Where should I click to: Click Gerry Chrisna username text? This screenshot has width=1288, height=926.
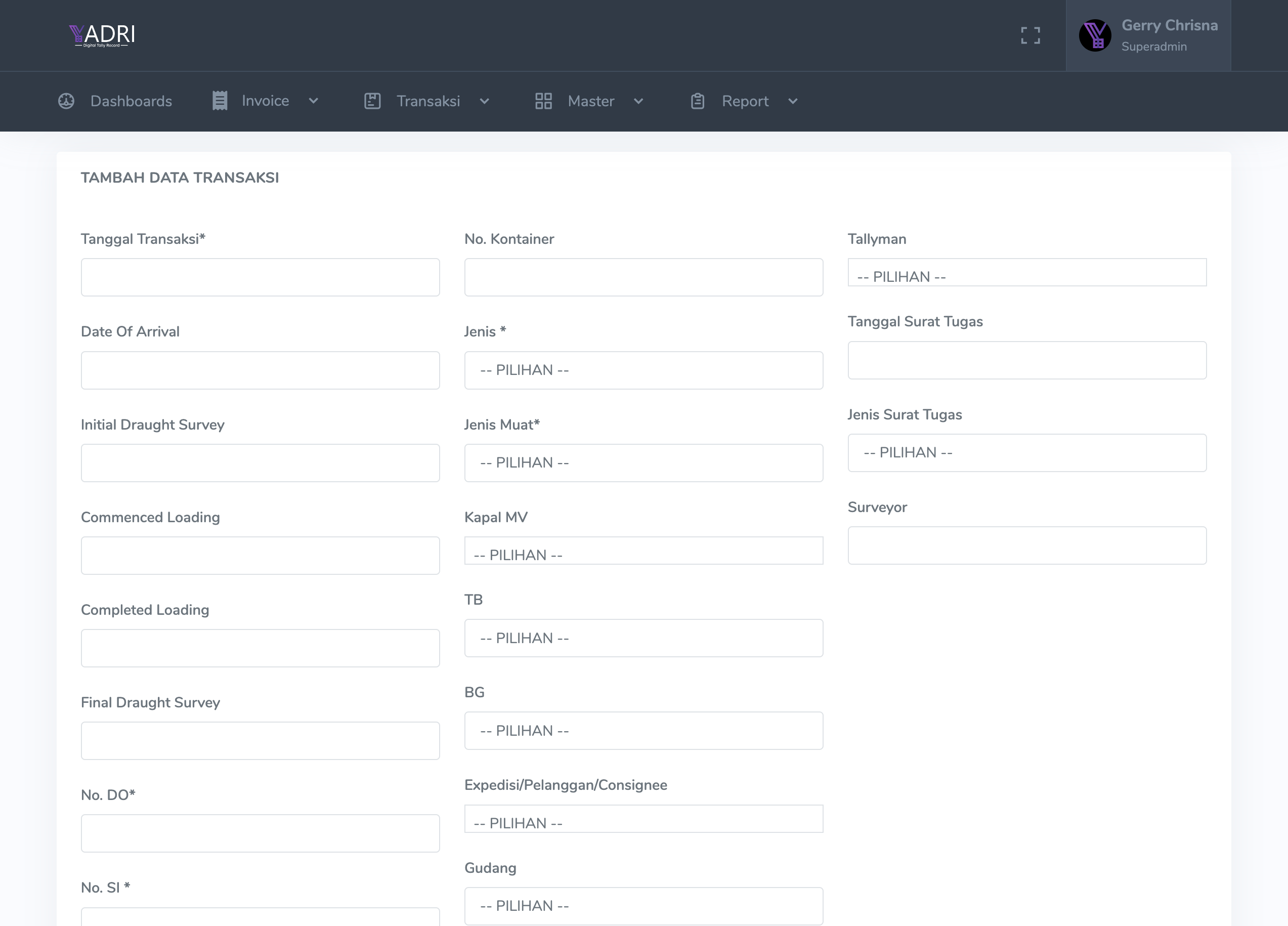(x=1169, y=26)
